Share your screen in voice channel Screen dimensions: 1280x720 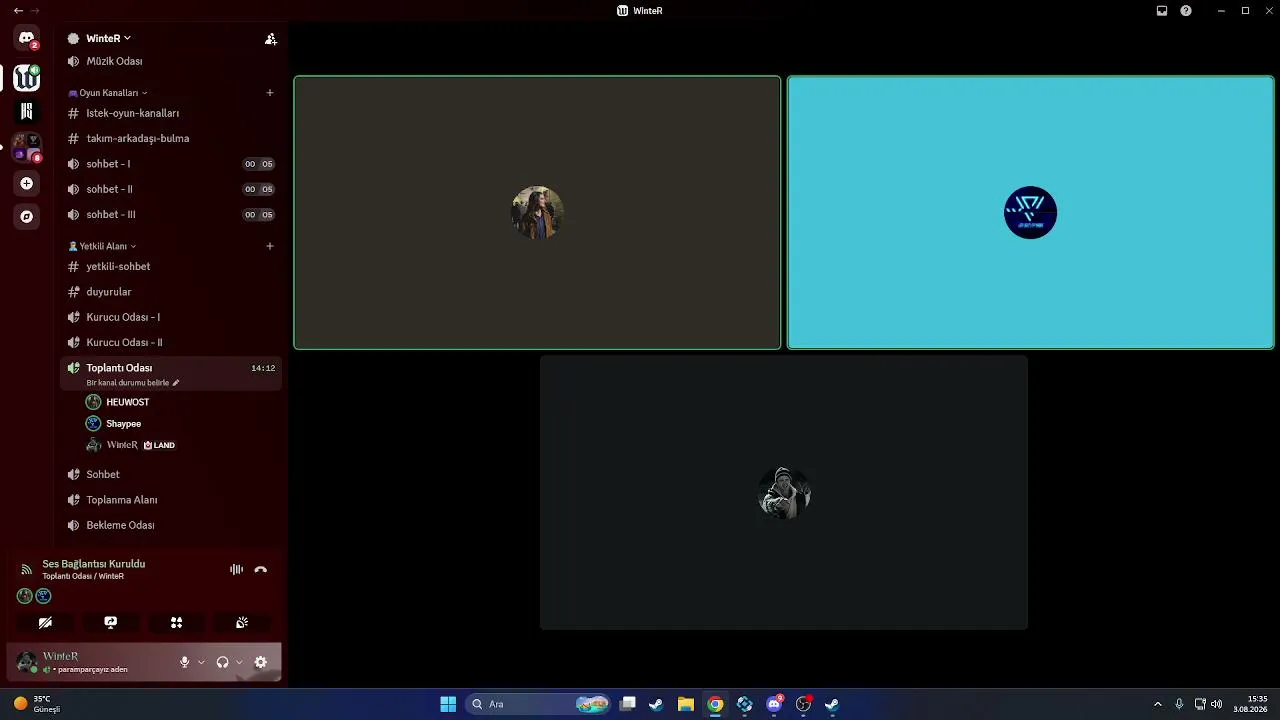tap(111, 622)
